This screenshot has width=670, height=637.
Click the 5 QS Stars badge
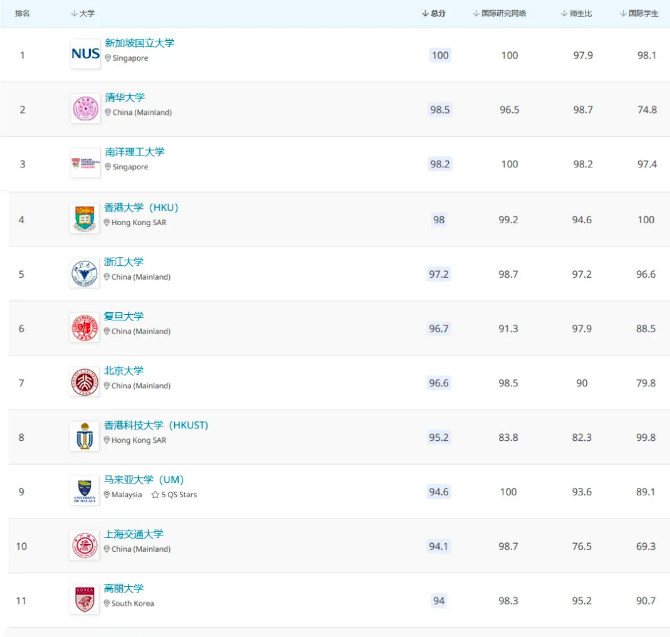[x=174, y=494]
